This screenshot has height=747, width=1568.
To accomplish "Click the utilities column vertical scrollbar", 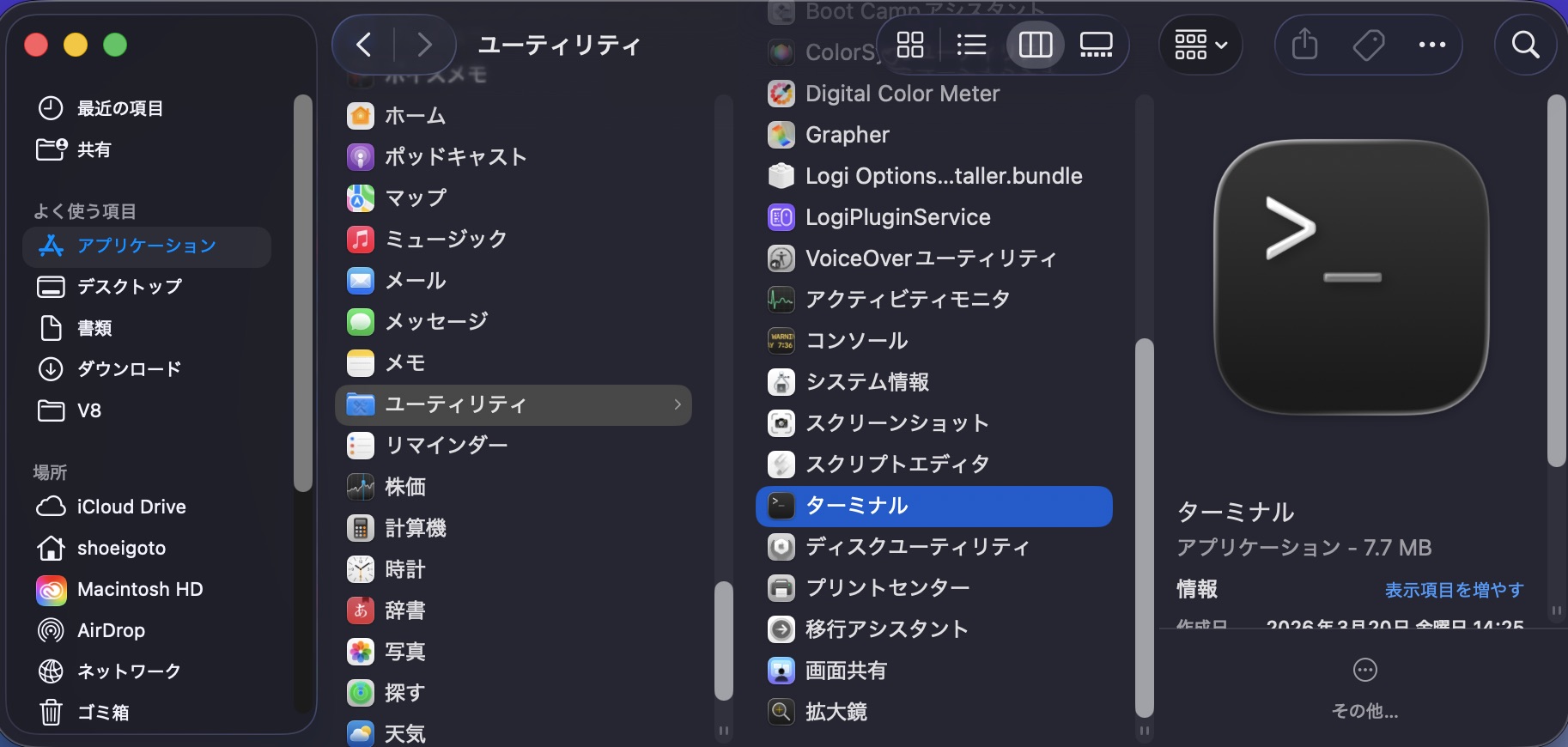I will click(x=1144, y=527).
